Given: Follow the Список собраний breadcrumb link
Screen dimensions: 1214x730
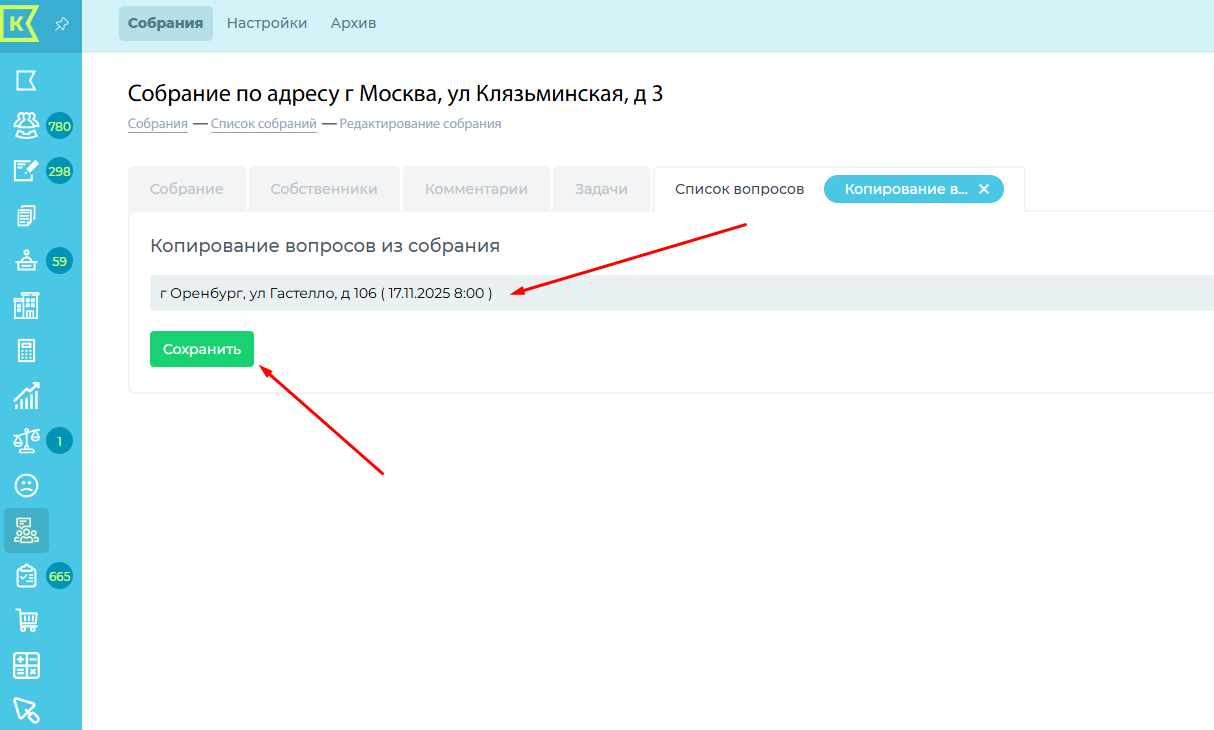Looking at the screenshot, I should [263, 124].
